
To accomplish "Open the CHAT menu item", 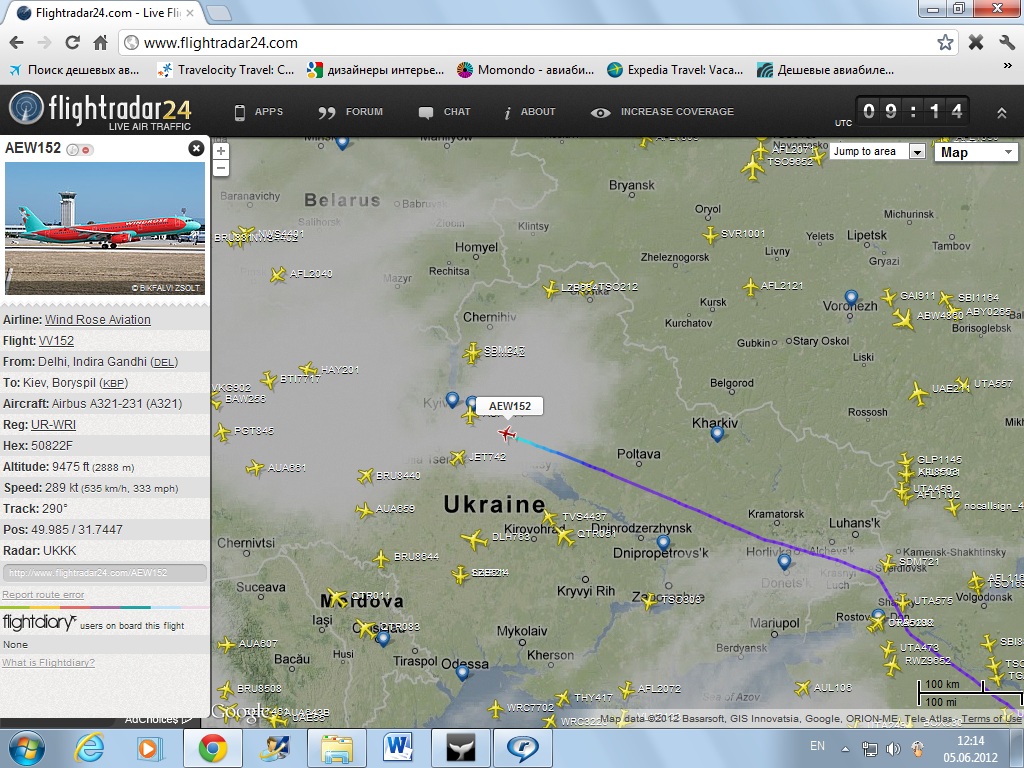I will (x=444, y=112).
